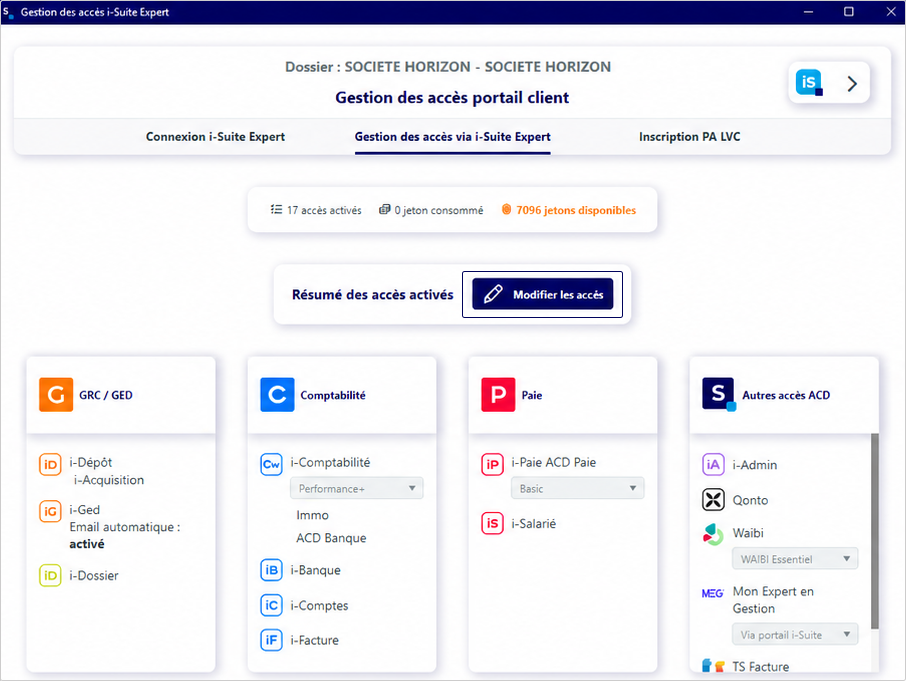Open the WAIBI Essentiel dropdown
The image size is (906, 681).
point(795,559)
